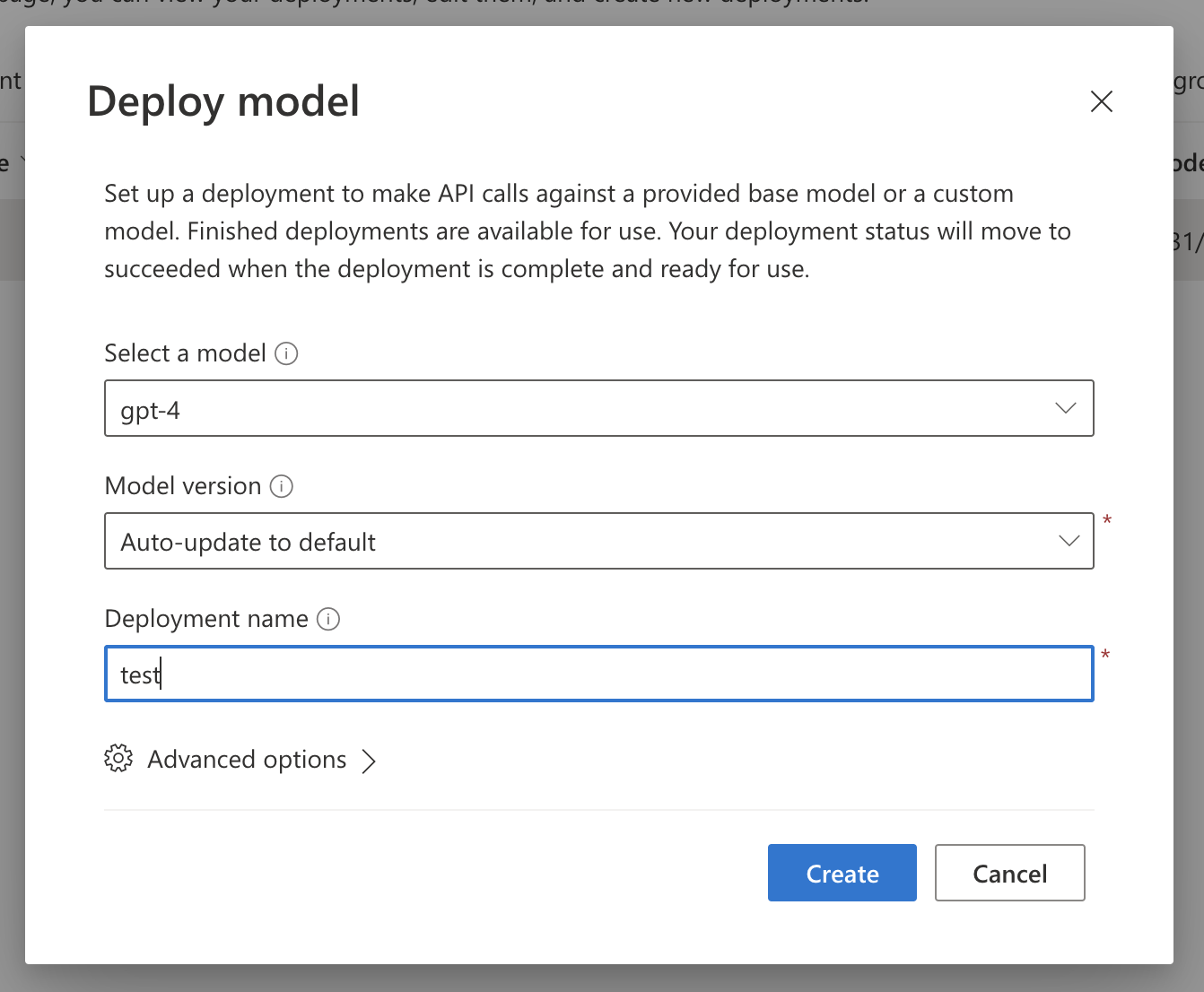
Task: Click the Select a model field label
Action: point(185,353)
